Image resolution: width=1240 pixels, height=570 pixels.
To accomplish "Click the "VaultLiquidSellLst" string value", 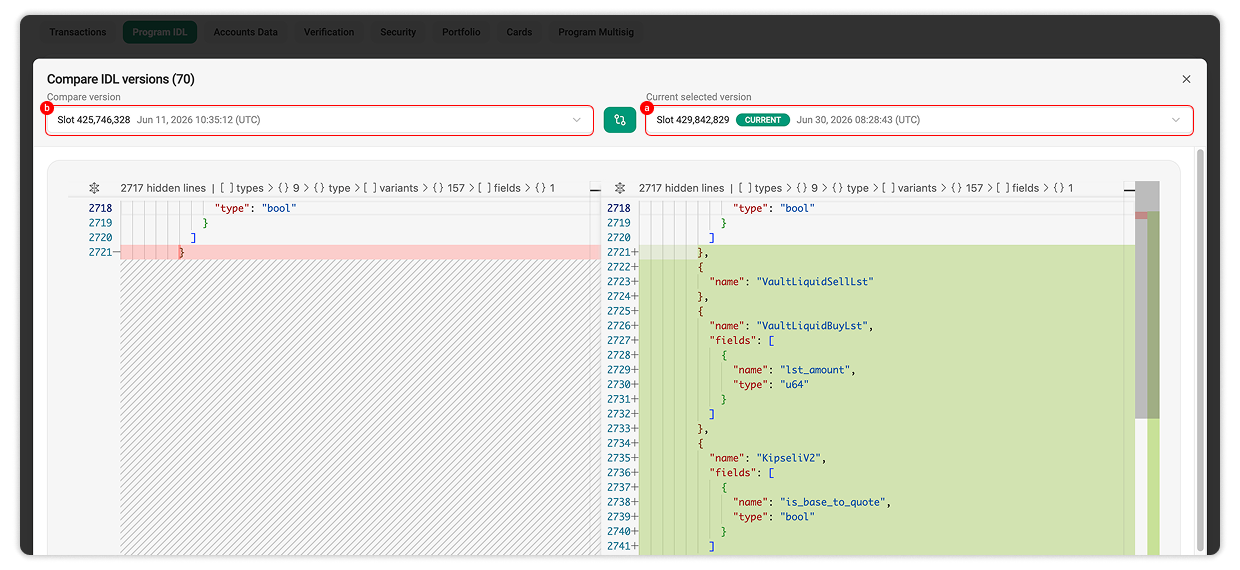I will 816,282.
